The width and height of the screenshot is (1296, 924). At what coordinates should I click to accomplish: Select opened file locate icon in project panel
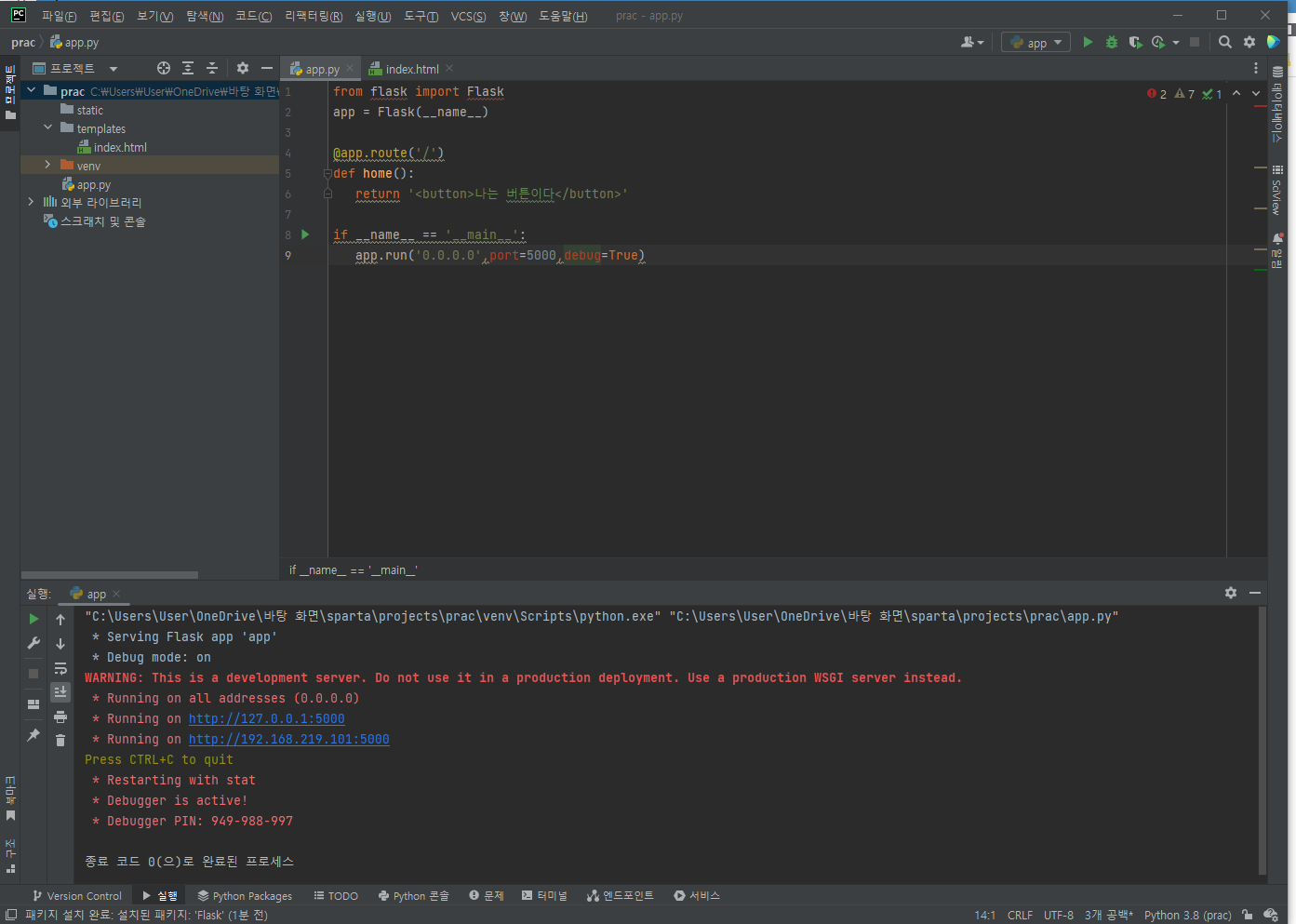[x=164, y=68]
